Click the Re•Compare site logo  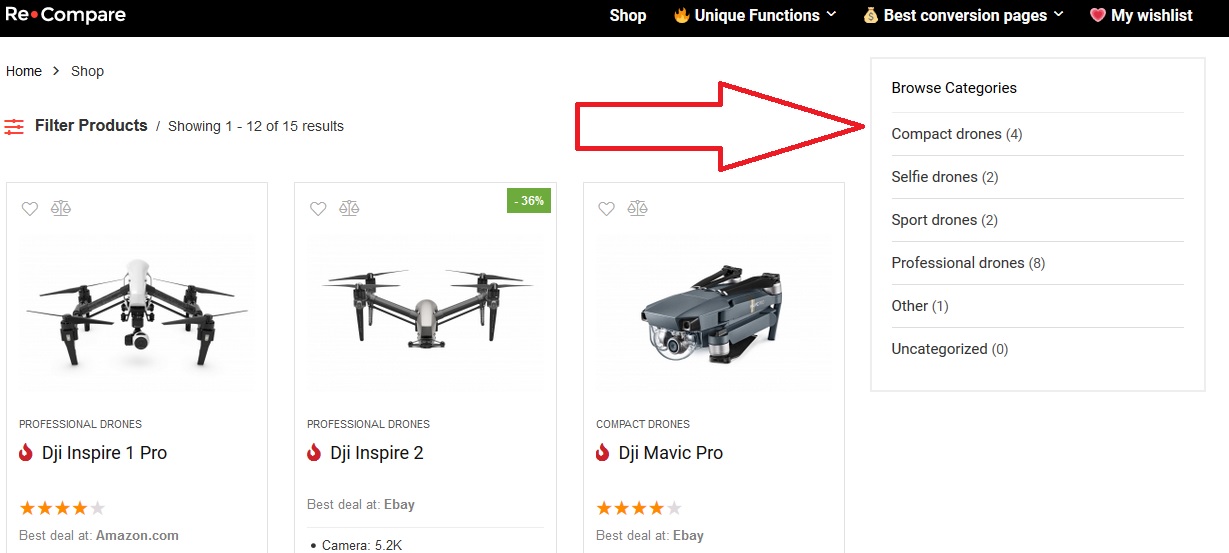66,15
